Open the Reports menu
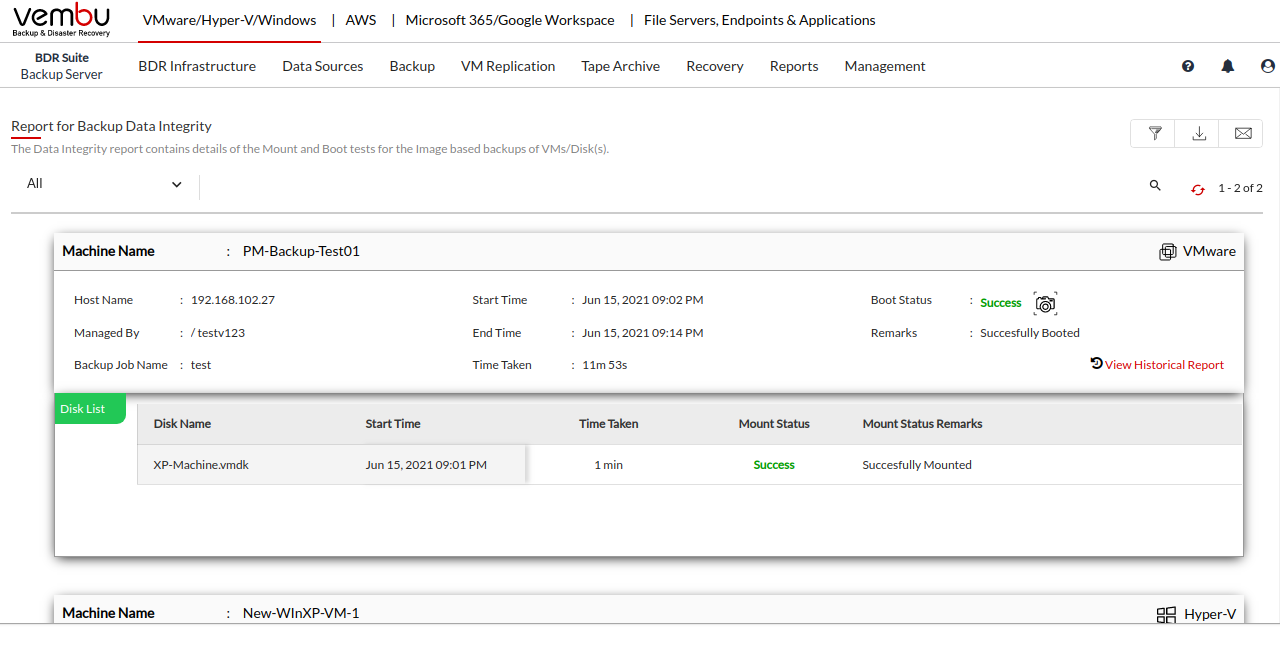Viewport: 1280px width, 658px height. [x=794, y=66]
